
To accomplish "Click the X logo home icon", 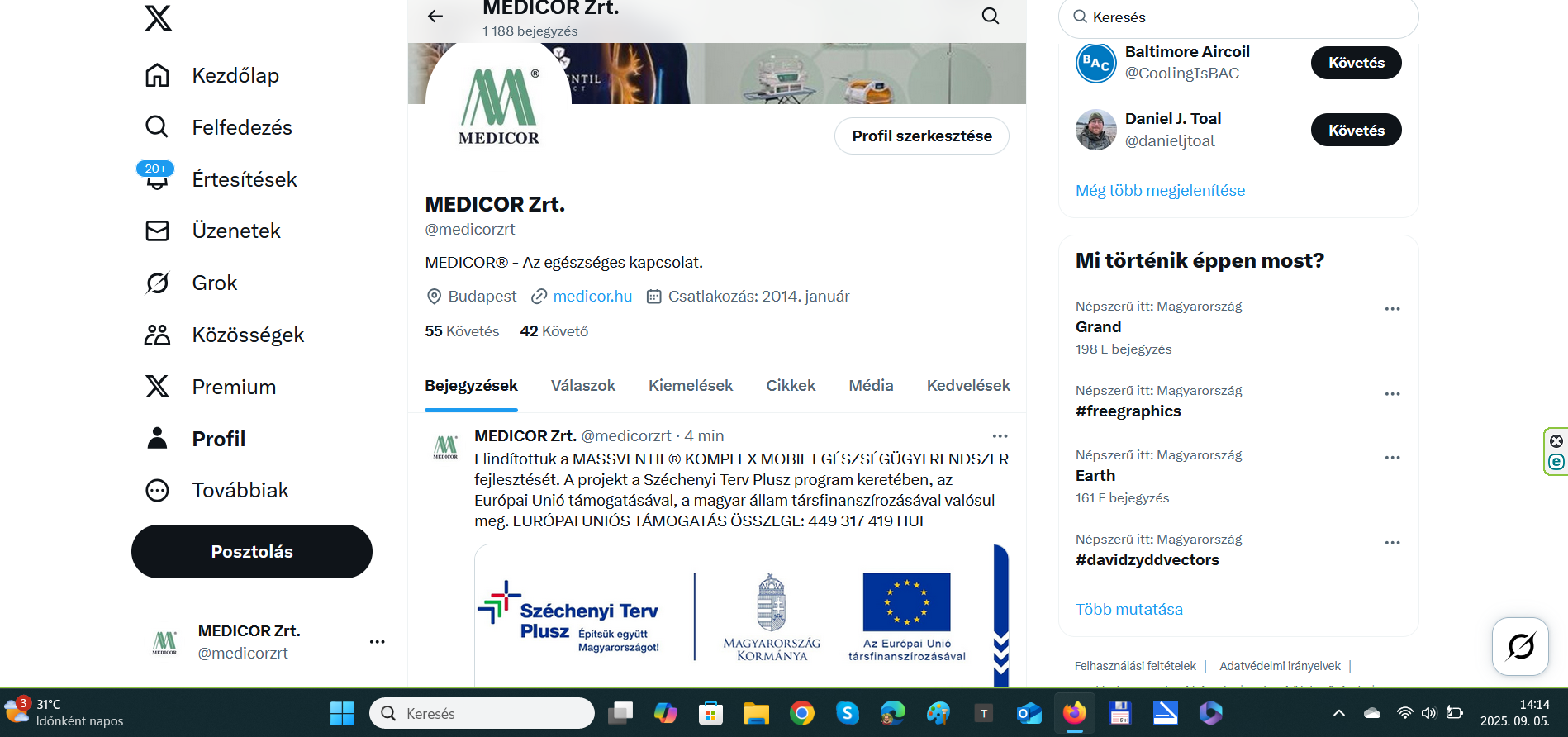I will point(158,17).
